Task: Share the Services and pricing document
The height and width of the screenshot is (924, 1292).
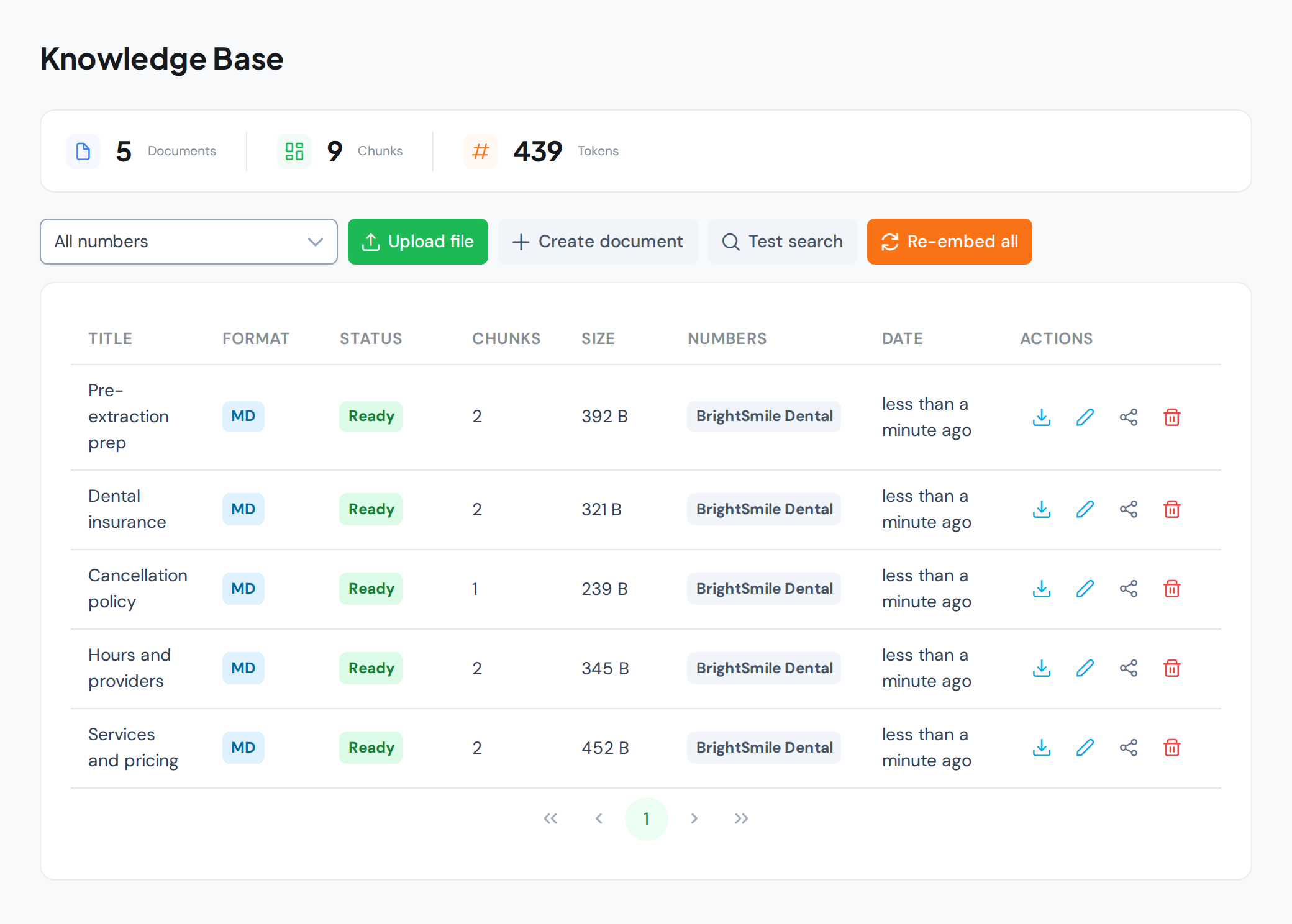Action: (1129, 748)
